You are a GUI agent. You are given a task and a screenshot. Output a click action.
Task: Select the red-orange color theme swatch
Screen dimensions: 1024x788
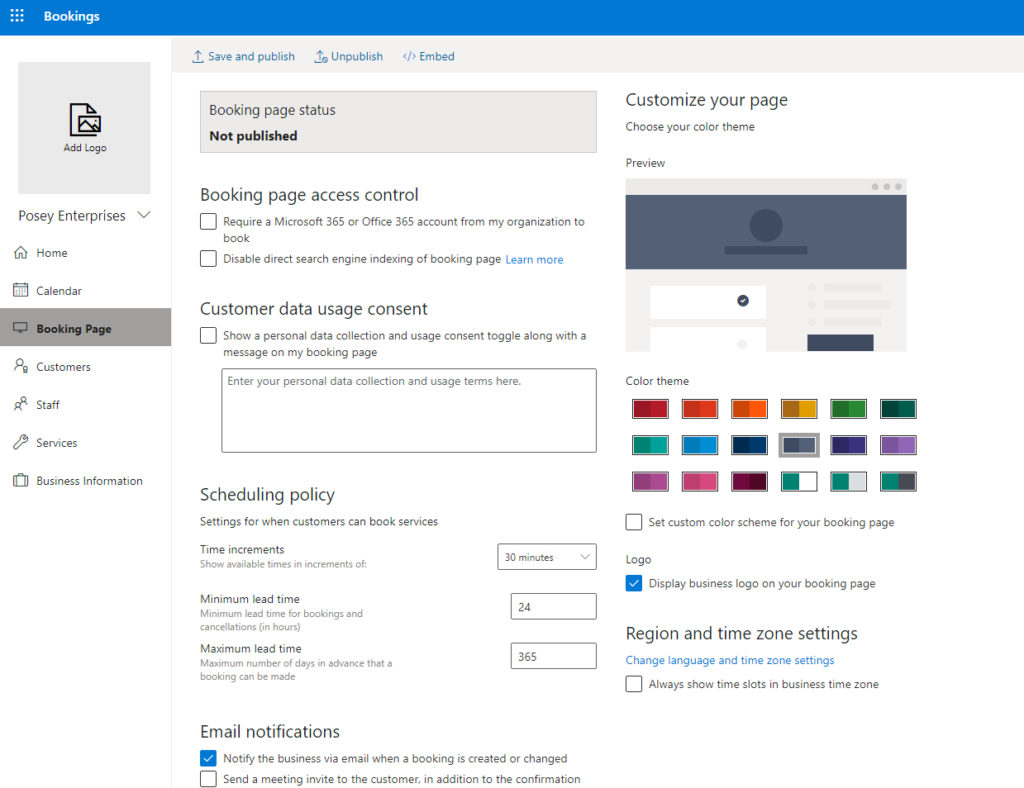click(699, 409)
